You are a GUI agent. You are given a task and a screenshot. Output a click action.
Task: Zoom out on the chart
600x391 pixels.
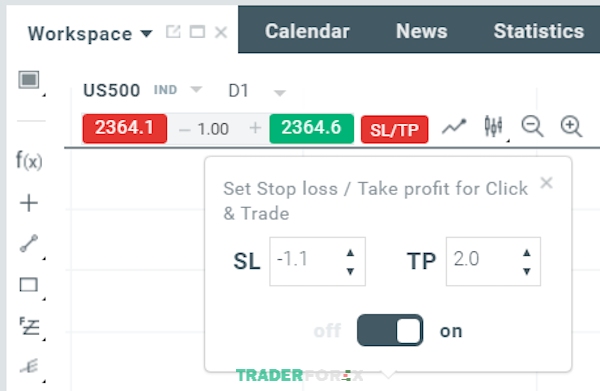[532, 127]
